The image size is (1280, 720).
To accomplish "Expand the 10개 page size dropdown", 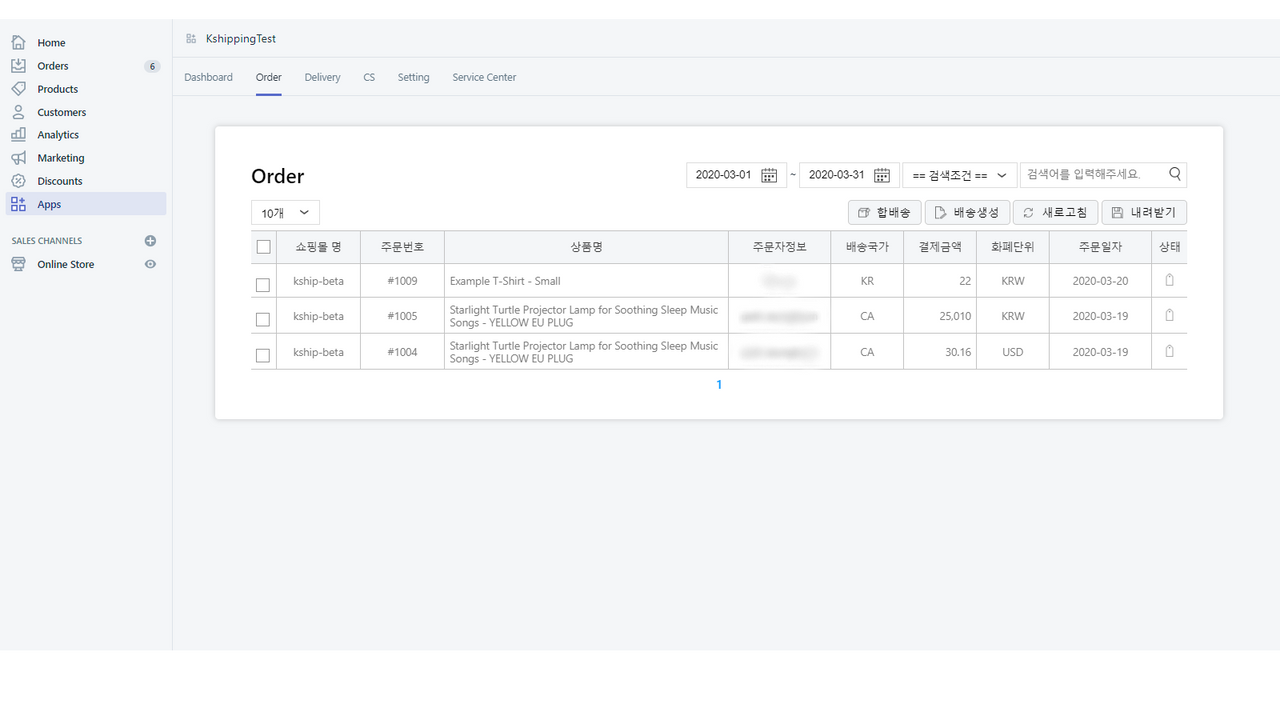I will (x=285, y=213).
